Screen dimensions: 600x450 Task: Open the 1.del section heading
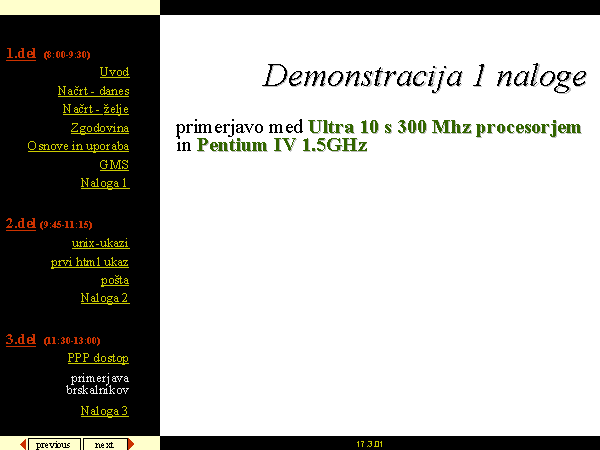(21, 54)
